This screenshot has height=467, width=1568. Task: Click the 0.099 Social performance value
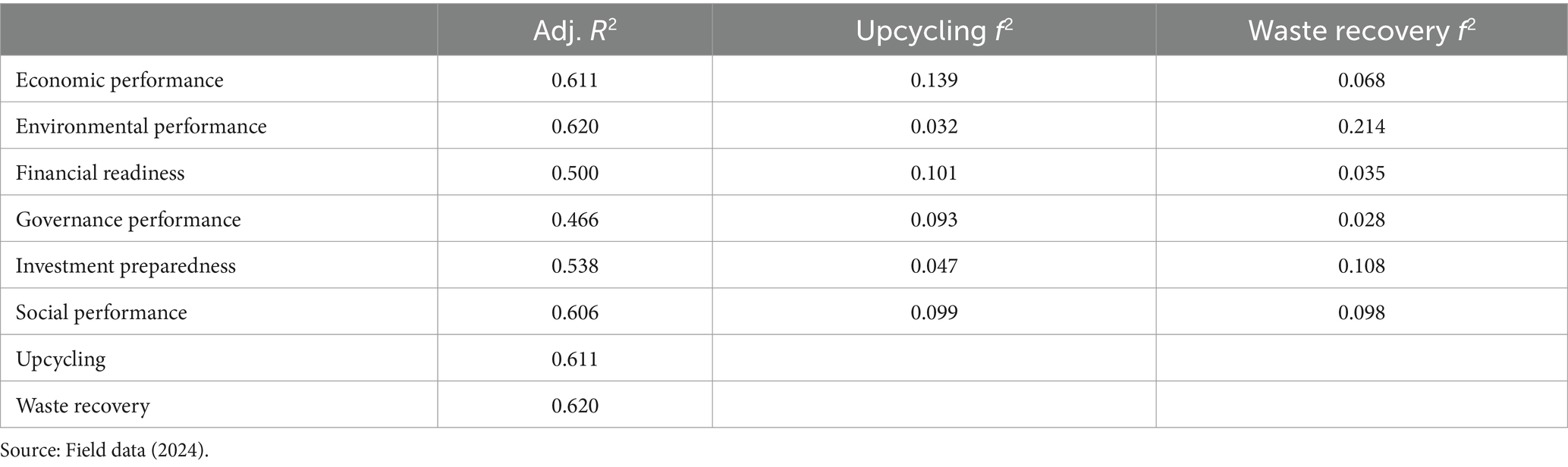pos(935,313)
